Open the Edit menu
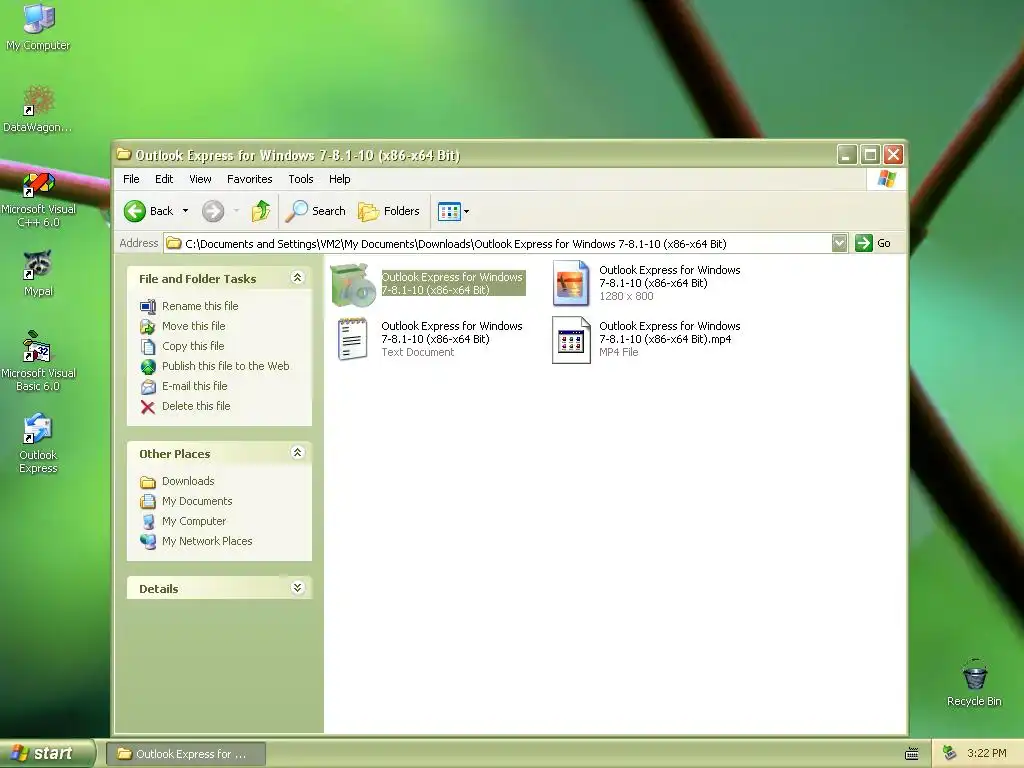 [164, 179]
